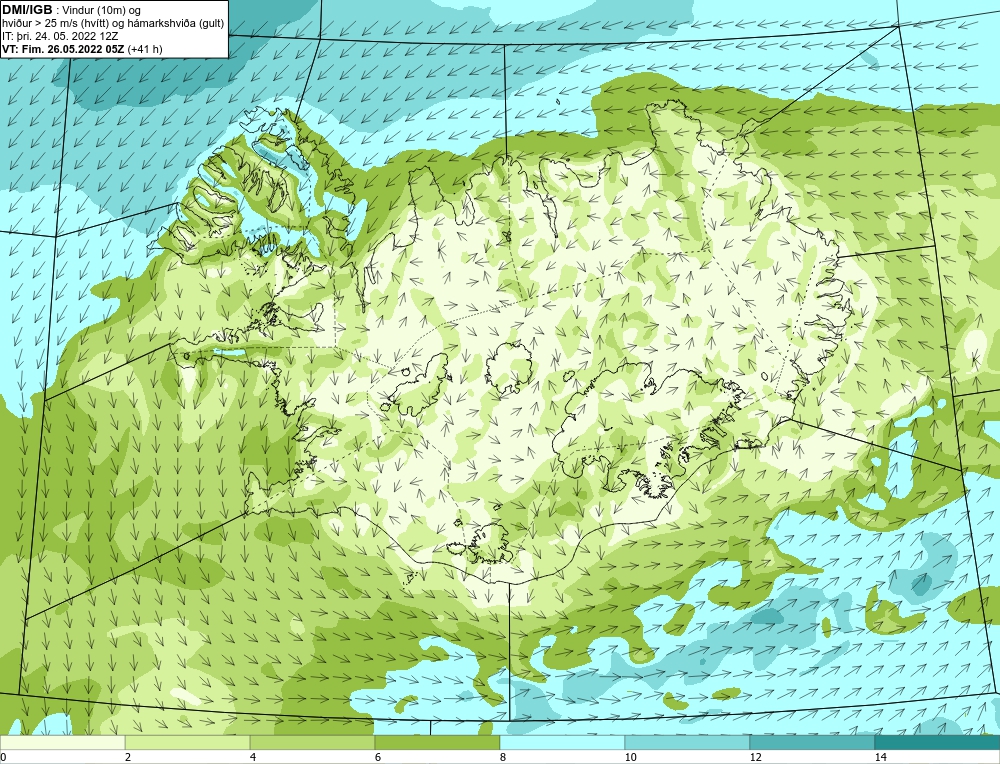
Task: Click the legend value label 2
Action: (128, 757)
